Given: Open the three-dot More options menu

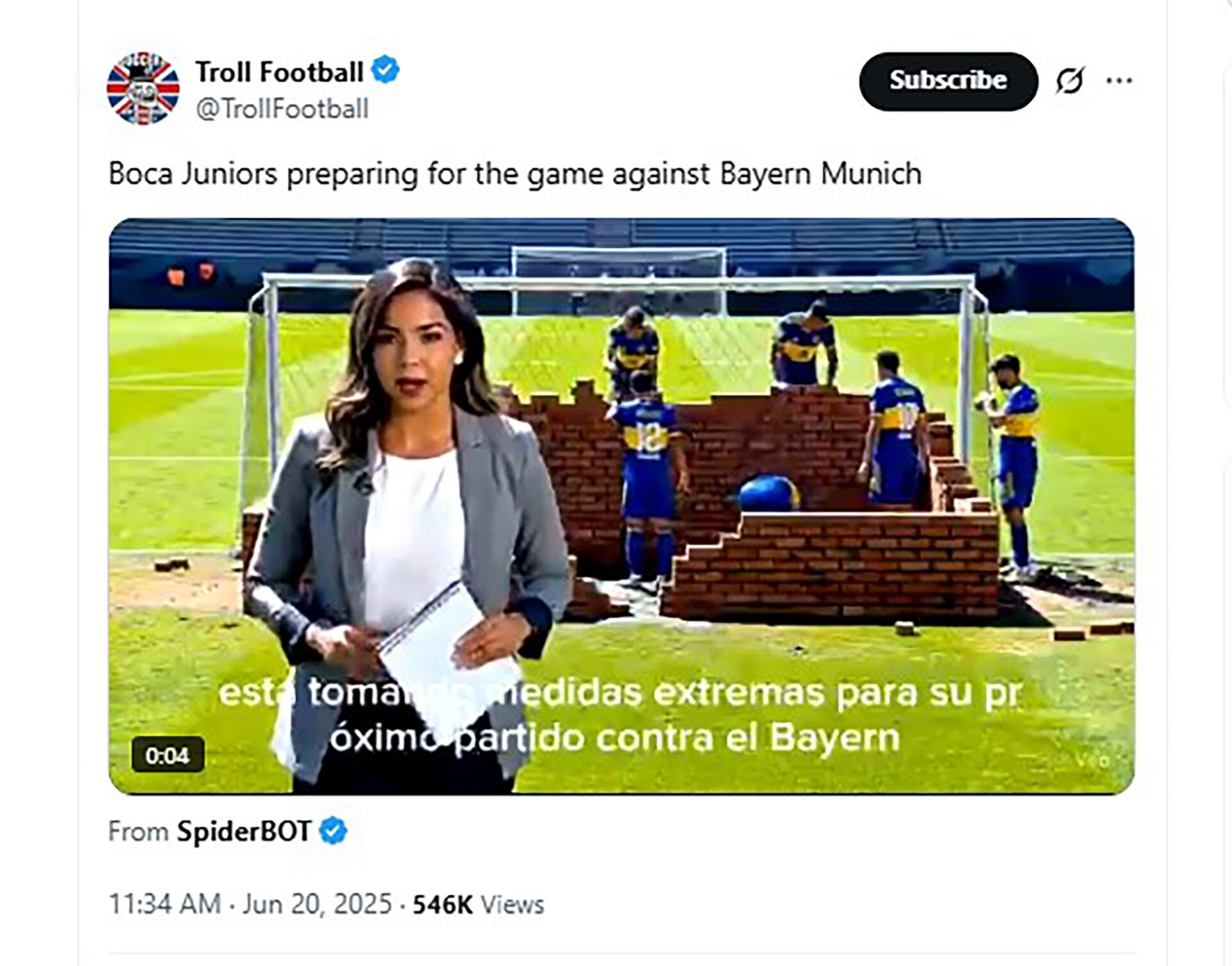Looking at the screenshot, I should tap(1119, 81).
